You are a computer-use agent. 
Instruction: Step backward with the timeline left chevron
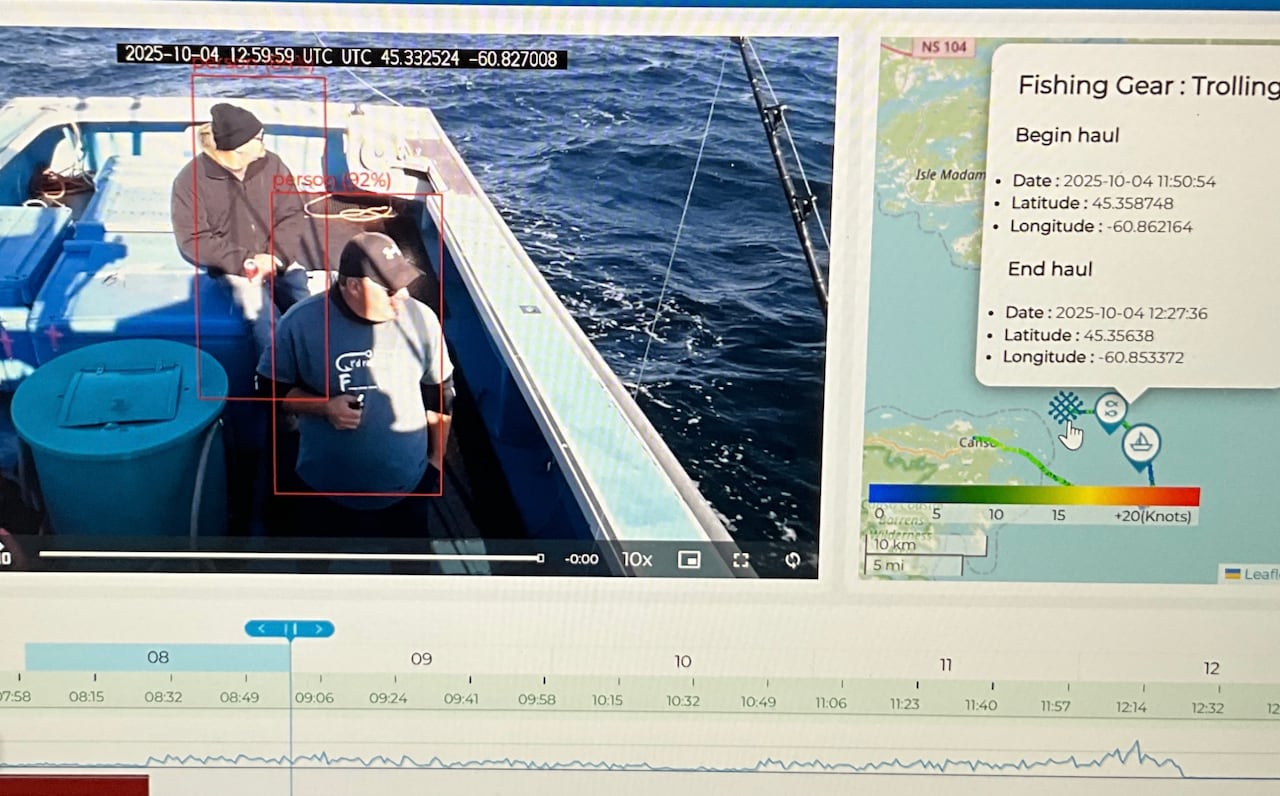click(263, 630)
